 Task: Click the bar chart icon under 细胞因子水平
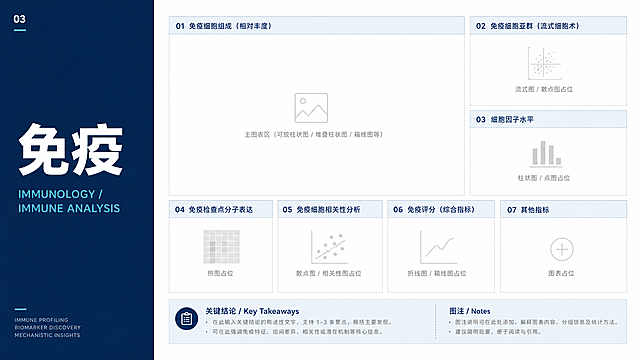[546, 154]
